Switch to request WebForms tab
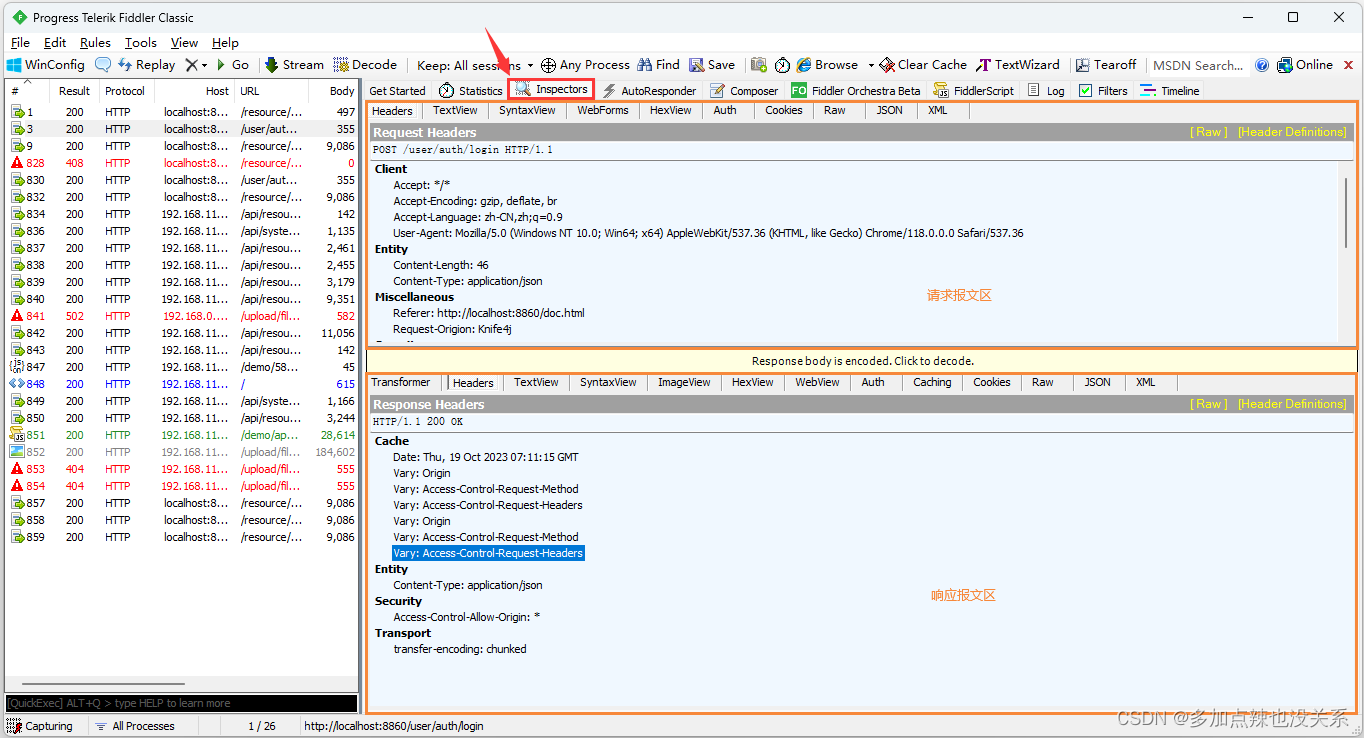Screen dimensions: 1364x738 (603, 110)
